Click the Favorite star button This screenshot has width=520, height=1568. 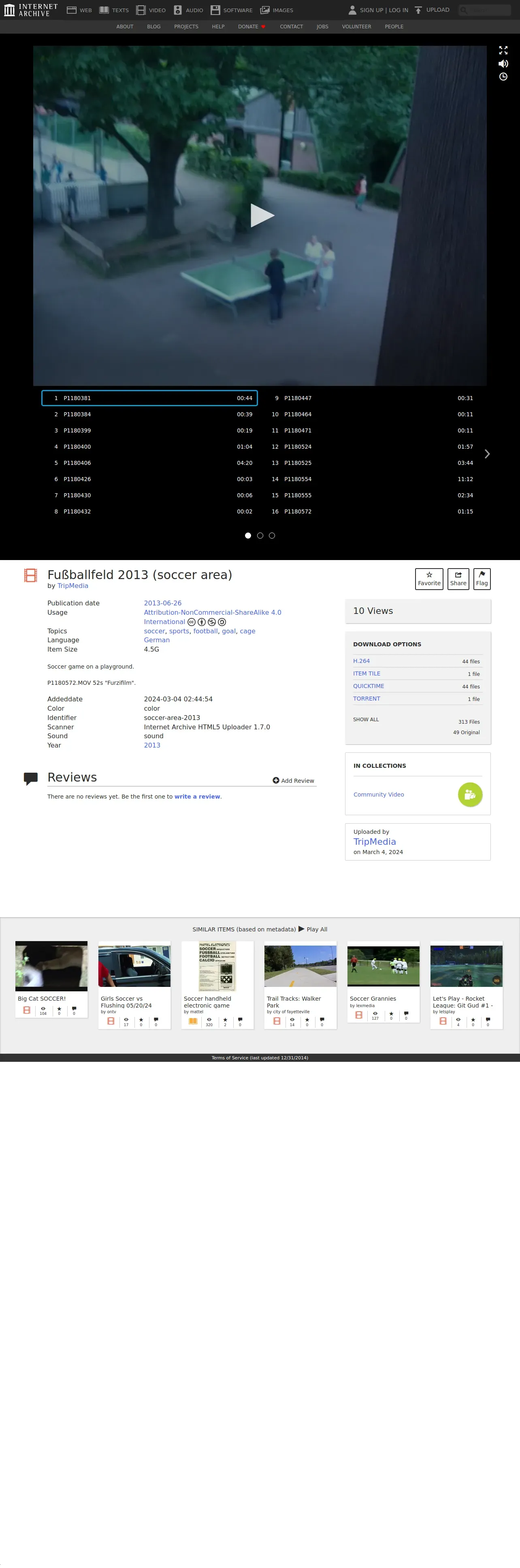point(428,578)
